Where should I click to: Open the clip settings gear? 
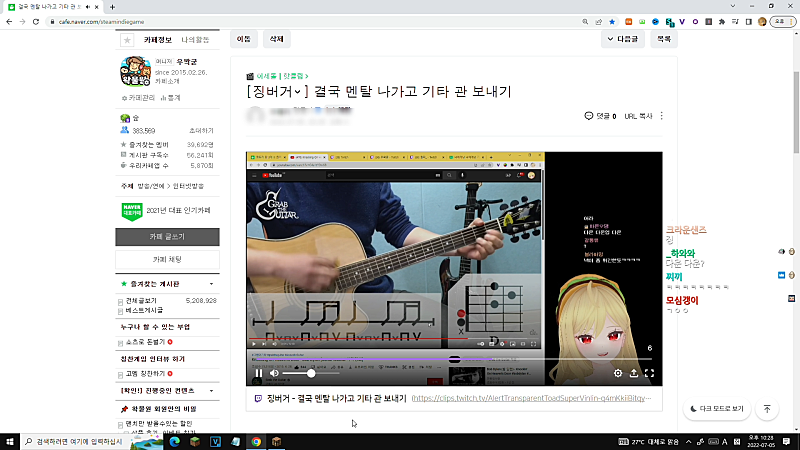618,373
